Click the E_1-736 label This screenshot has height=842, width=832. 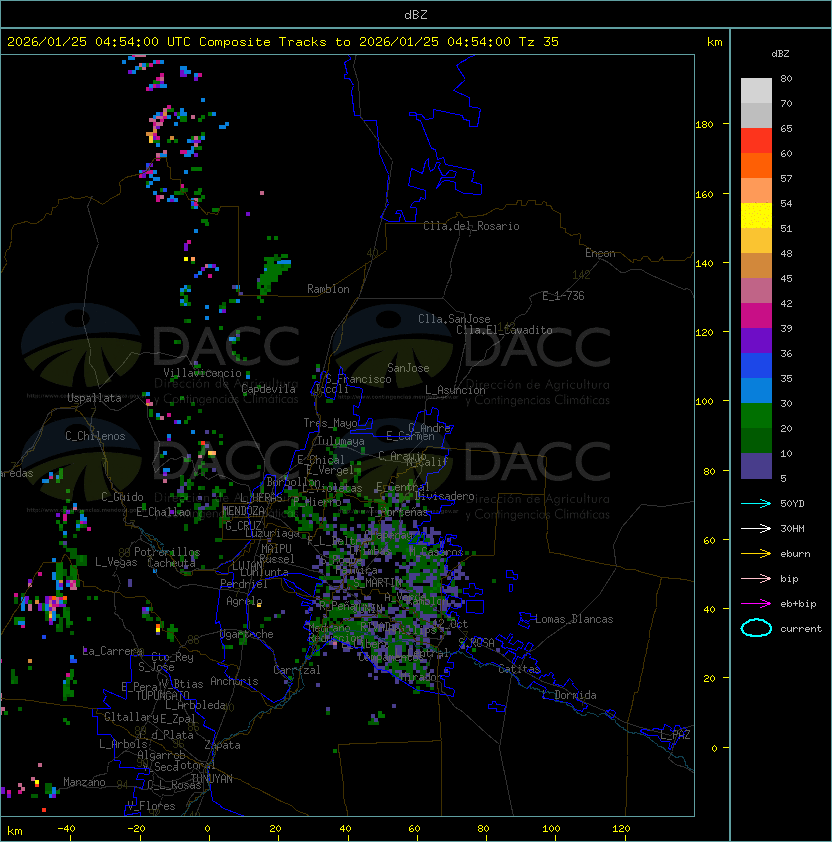563,296
